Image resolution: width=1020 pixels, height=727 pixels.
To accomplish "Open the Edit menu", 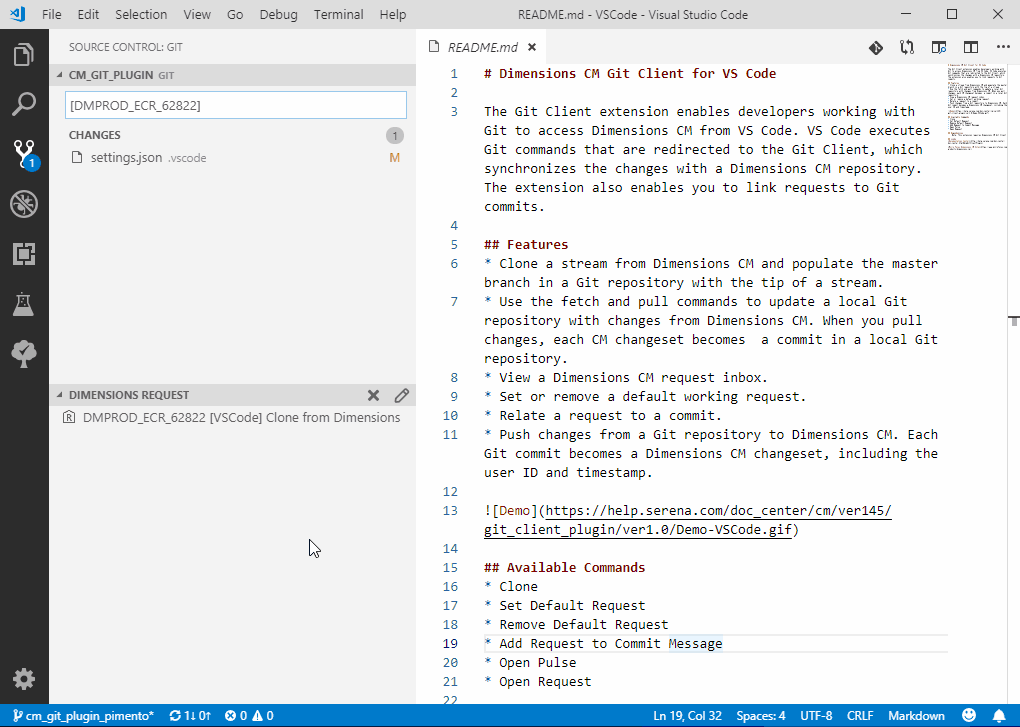I will [88, 14].
